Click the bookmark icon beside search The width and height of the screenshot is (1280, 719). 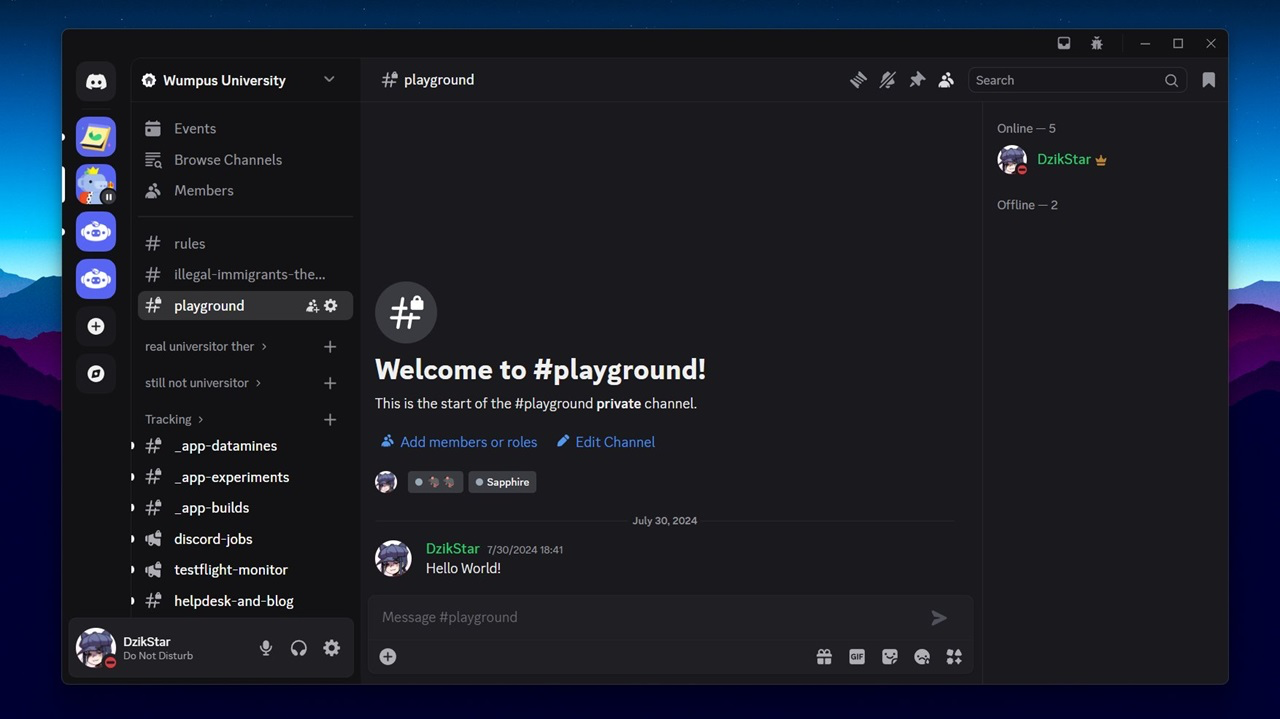[1209, 80]
